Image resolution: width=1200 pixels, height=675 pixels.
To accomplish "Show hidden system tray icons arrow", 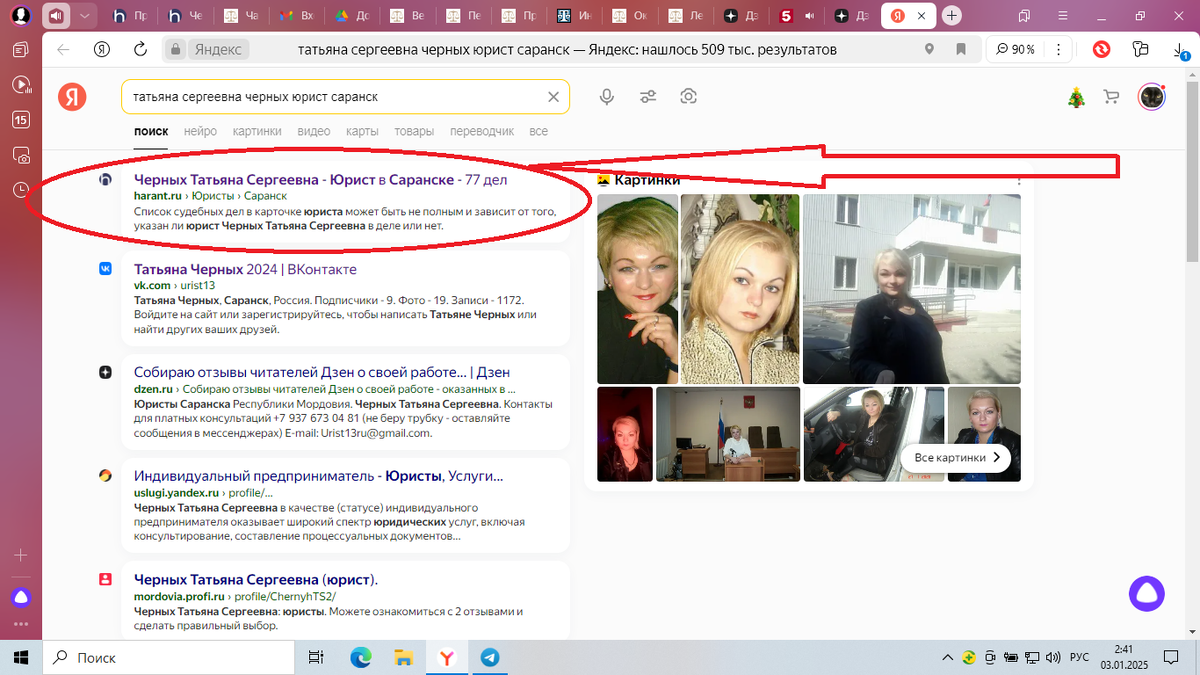I will 947,657.
